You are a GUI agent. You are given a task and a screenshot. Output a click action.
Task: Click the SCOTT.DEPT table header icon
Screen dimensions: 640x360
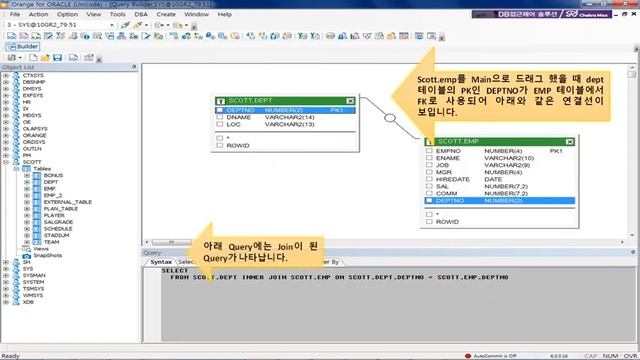[x=220, y=101]
